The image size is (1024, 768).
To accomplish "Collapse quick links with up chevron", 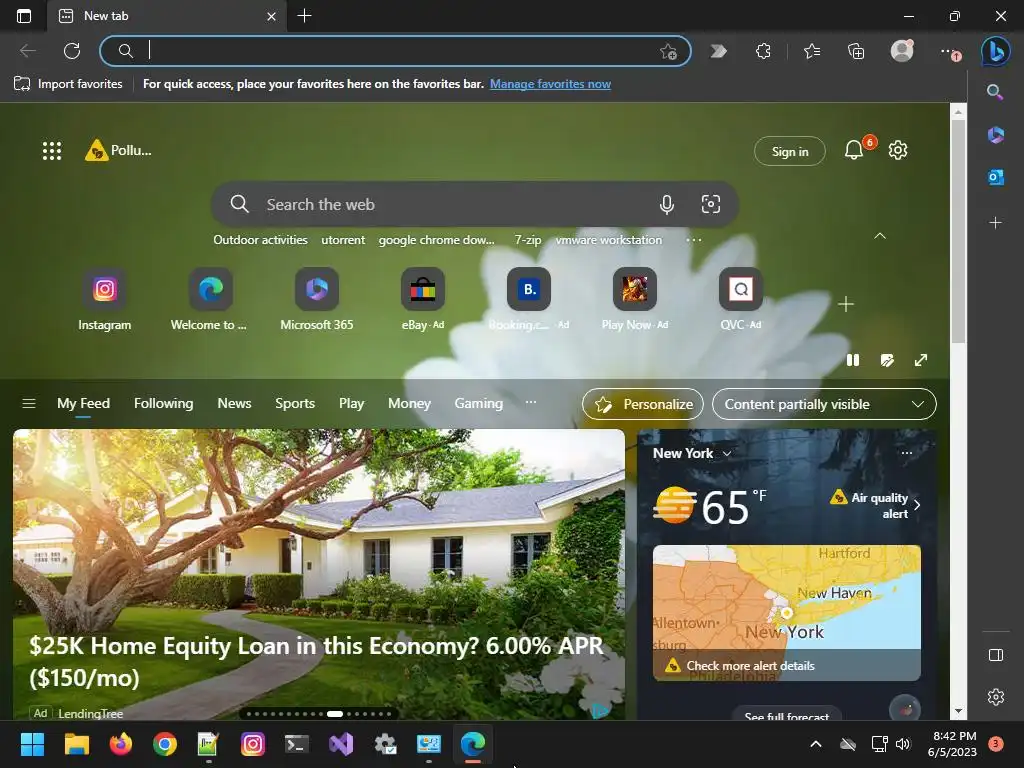I will click(880, 236).
